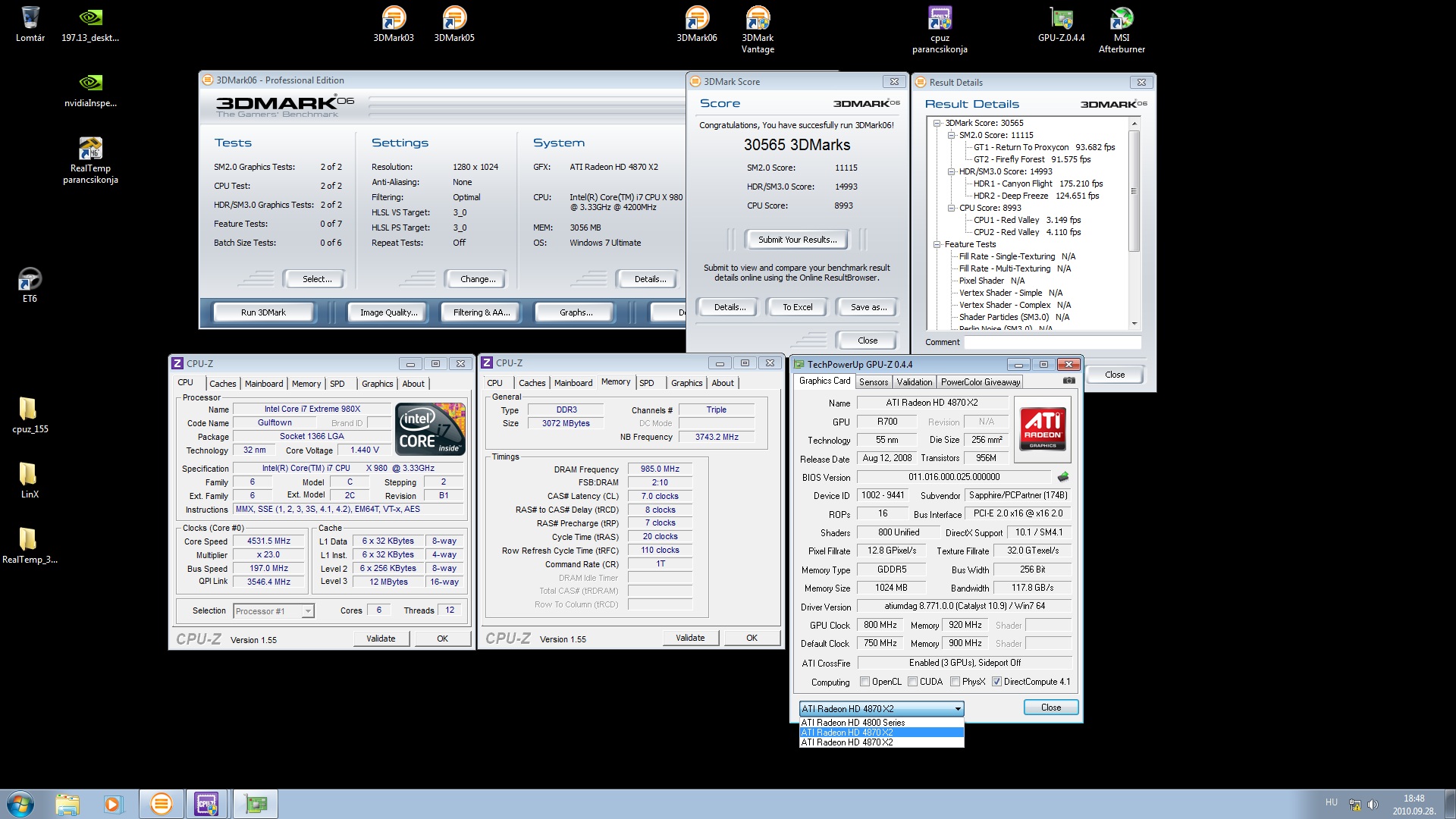Click the GPU-Z screenshot camera icon
This screenshot has height=819, width=1456.
click(x=1068, y=381)
